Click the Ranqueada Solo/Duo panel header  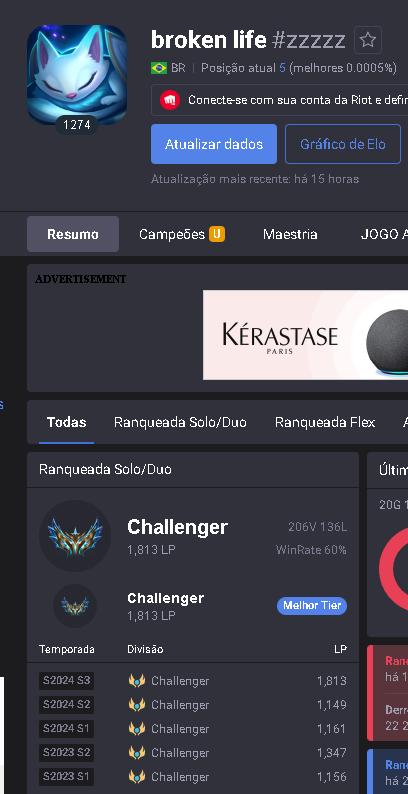click(x=193, y=470)
